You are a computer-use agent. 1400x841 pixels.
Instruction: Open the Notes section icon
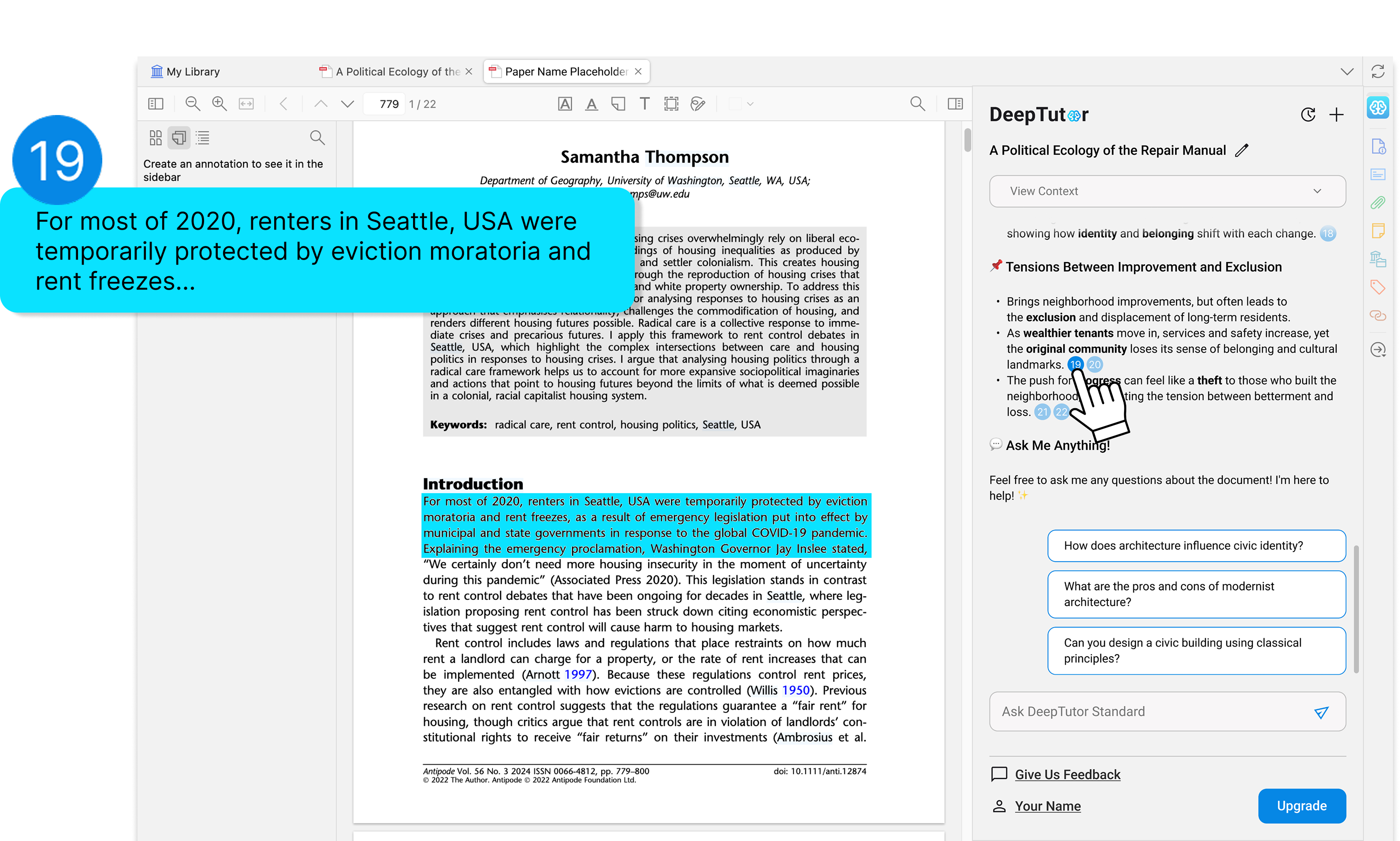coord(1378,231)
